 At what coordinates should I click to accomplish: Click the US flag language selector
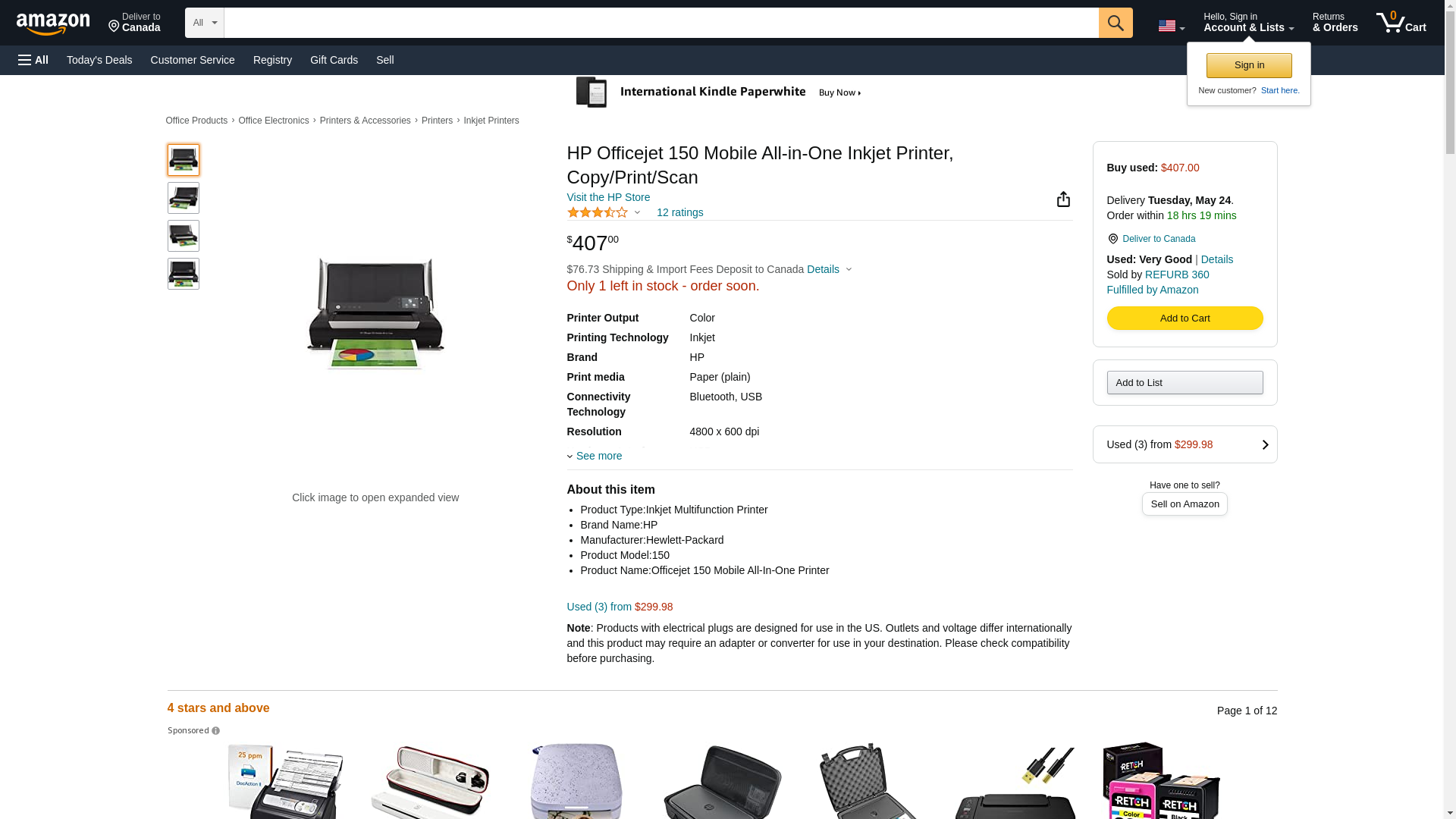pyautogui.click(x=1170, y=26)
